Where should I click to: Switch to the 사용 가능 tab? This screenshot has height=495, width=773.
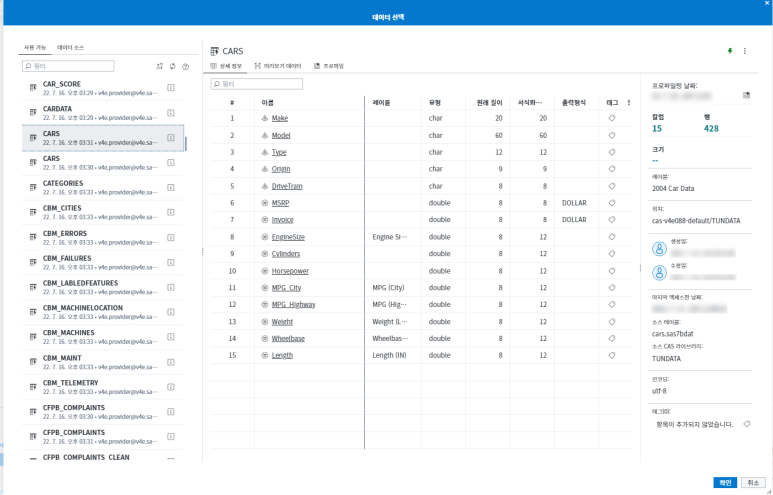pos(35,47)
